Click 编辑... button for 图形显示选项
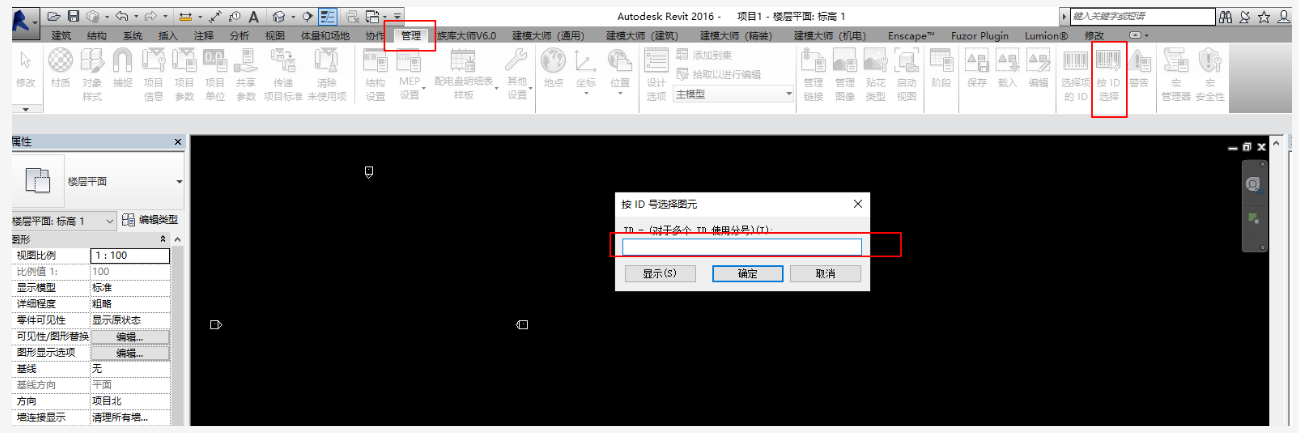1299x433 pixels. 130,352
